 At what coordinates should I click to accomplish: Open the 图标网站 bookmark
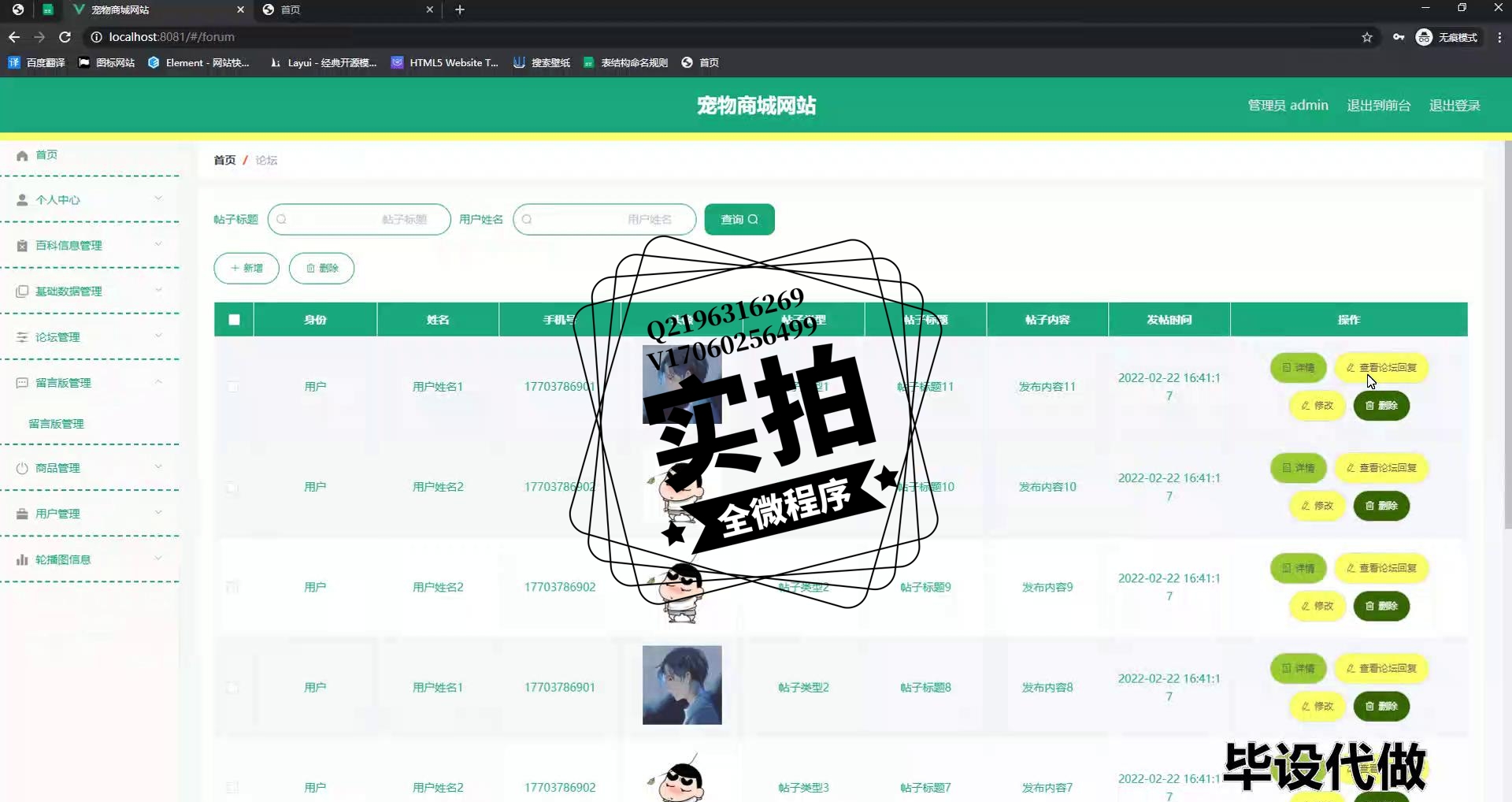click(106, 63)
